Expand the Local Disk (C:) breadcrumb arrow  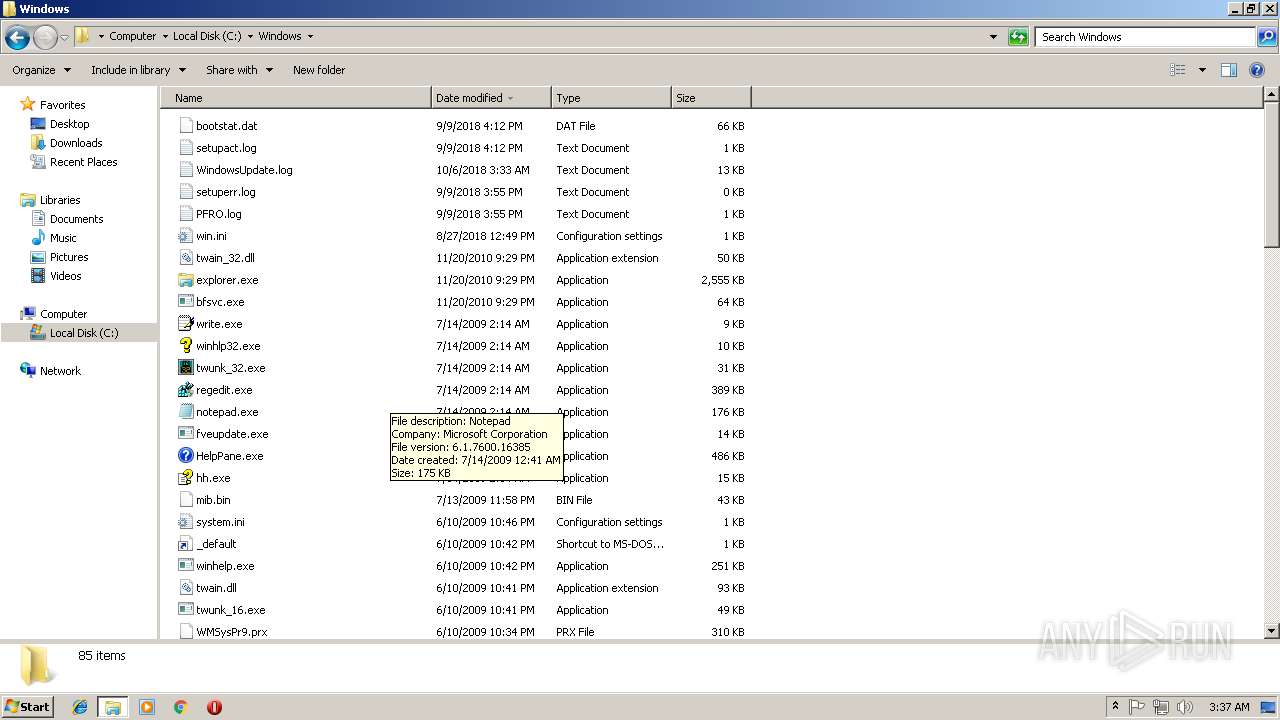click(250, 36)
